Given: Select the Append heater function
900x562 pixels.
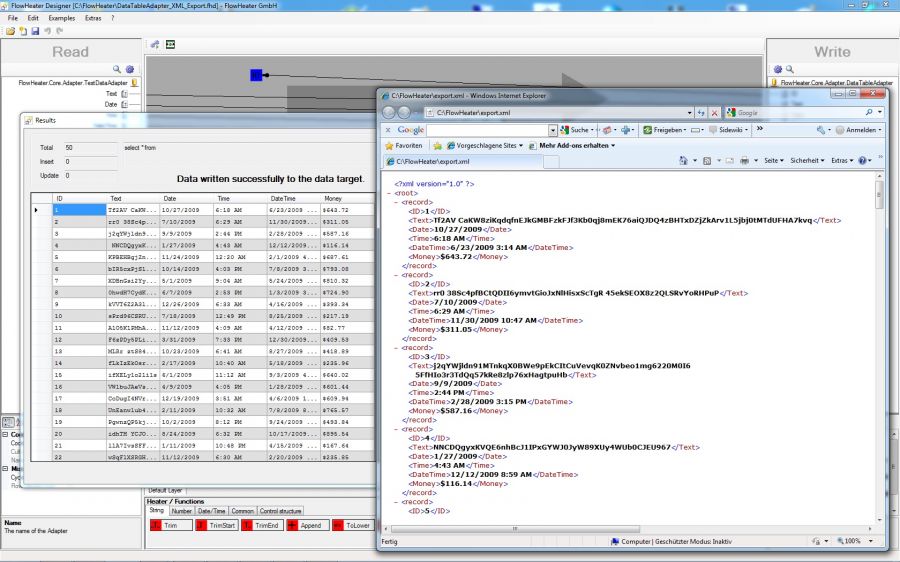Looking at the screenshot, I should (308, 525).
